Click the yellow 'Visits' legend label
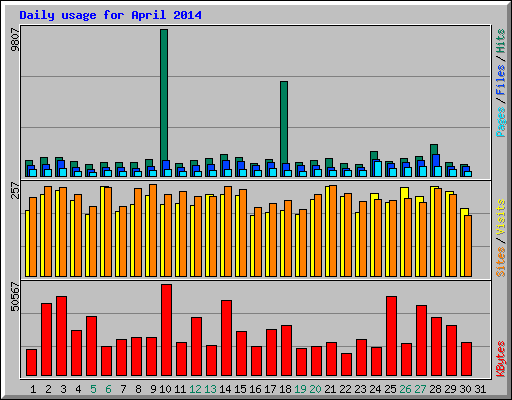This screenshot has width=512, height=400. tap(501, 218)
